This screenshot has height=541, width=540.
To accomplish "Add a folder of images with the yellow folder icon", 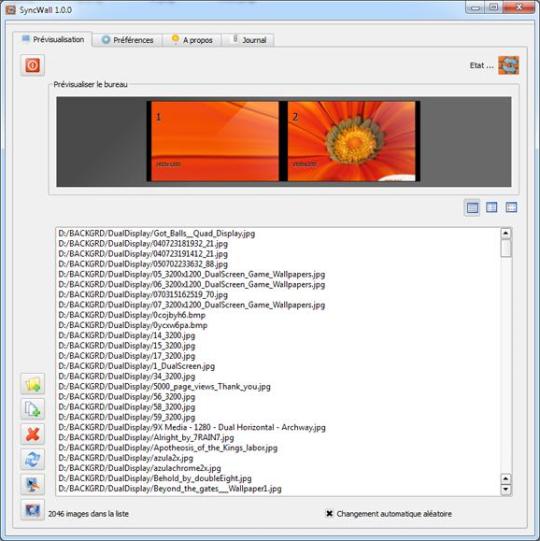I will pyautogui.click(x=32, y=384).
